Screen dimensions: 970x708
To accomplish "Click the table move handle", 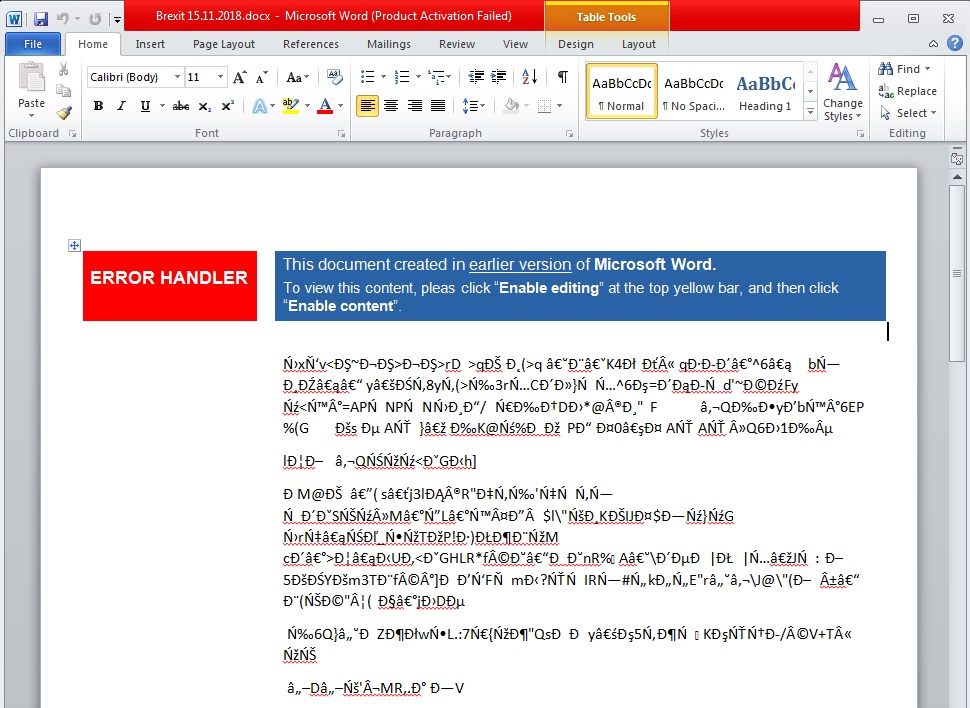I will (x=74, y=245).
